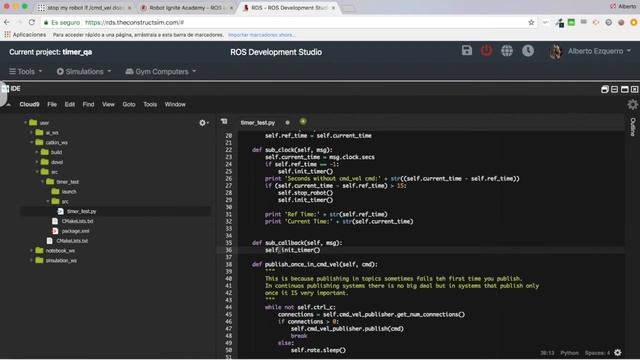Click the unsaved dot on timer_test.py tab

287,122
